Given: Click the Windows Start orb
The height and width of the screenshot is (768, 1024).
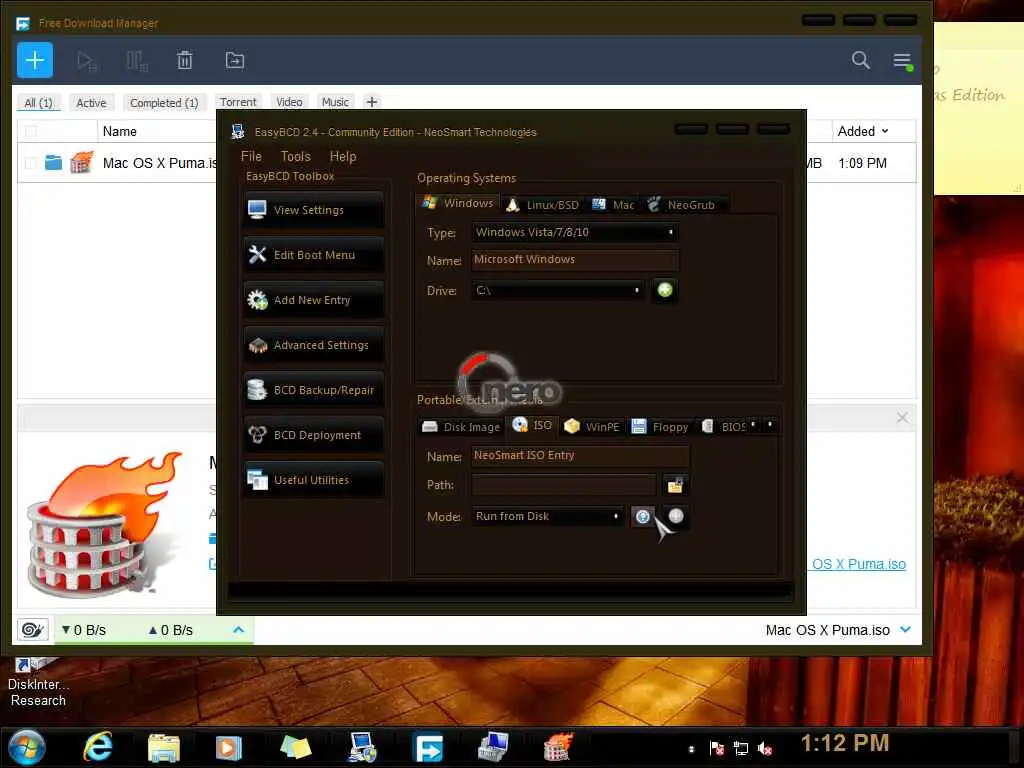Looking at the screenshot, I should click(26, 747).
